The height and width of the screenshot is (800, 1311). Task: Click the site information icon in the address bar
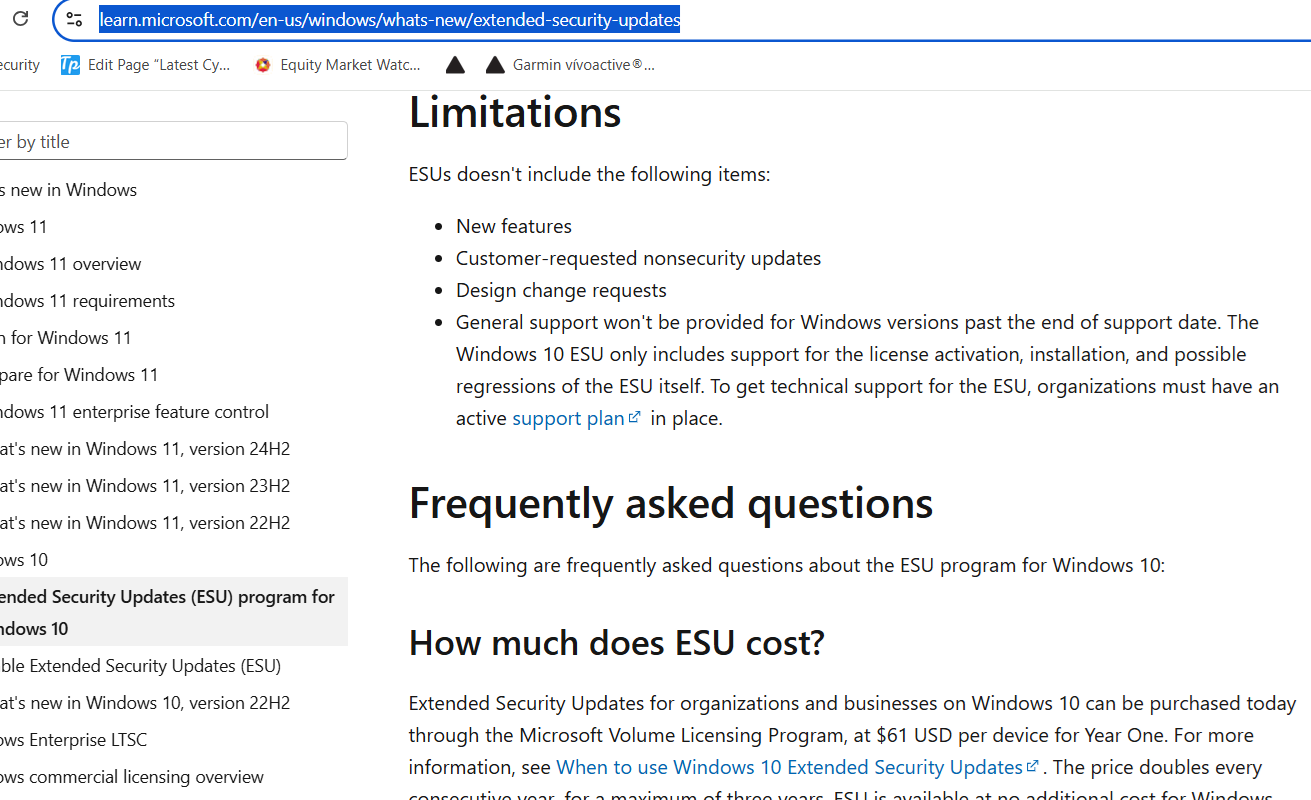click(75, 18)
